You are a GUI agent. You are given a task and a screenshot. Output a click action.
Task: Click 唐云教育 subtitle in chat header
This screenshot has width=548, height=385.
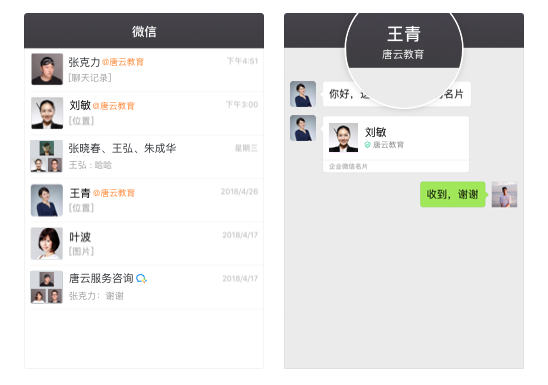tap(403, 54)
